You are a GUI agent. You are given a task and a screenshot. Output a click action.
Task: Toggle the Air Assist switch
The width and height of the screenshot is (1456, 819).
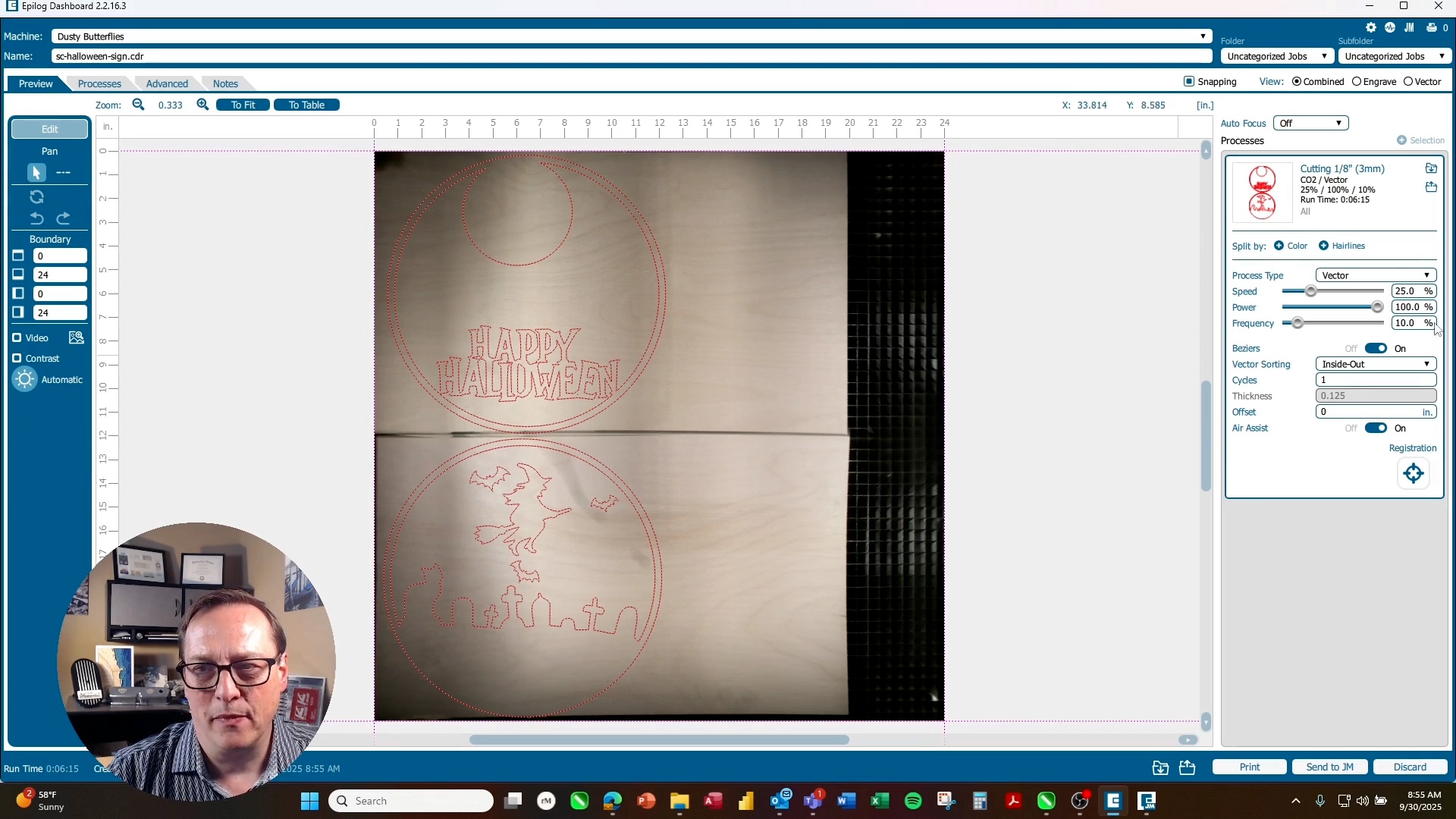point(1376,428)
